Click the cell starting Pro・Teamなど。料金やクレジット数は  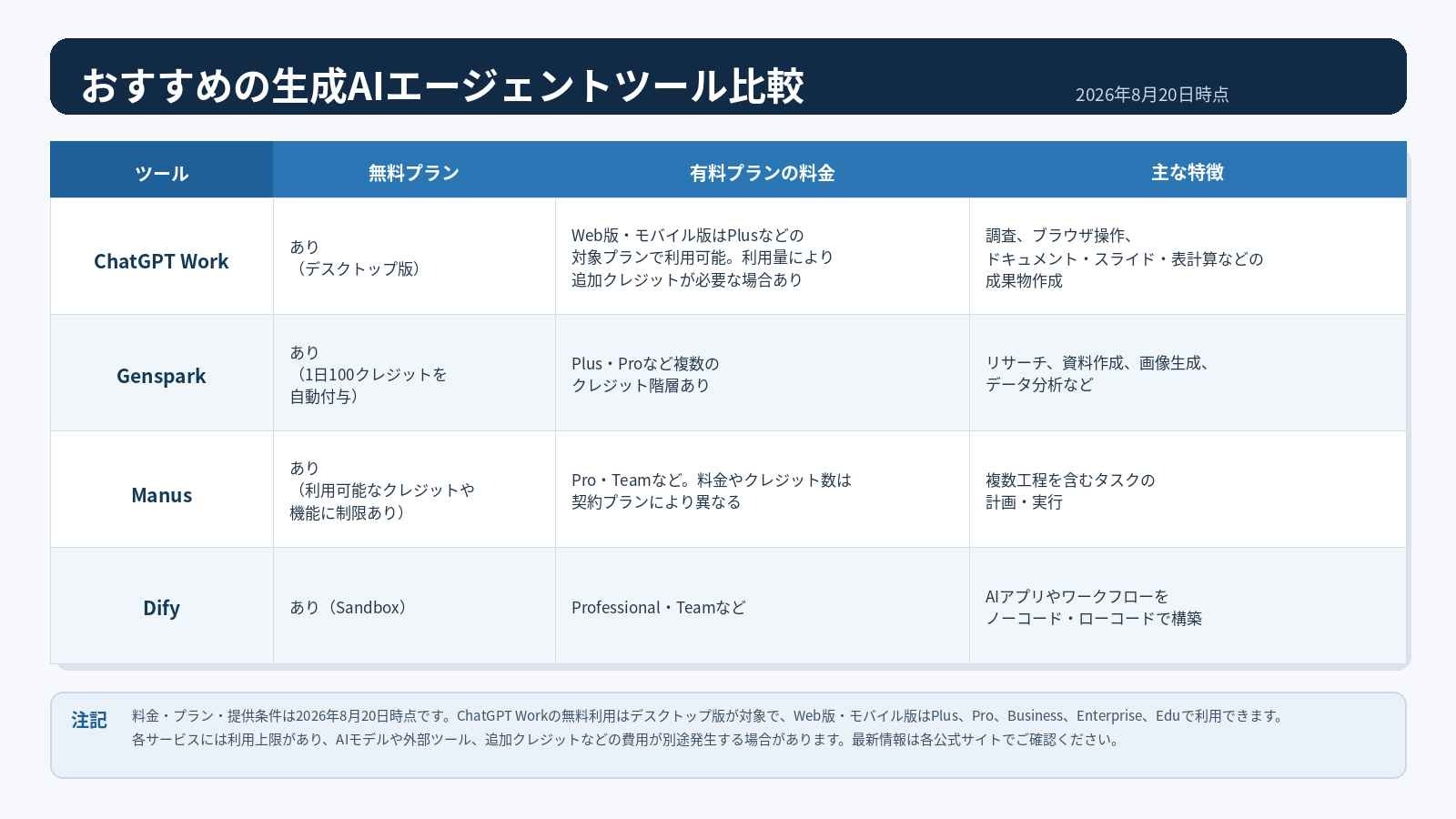coord(763,490)
